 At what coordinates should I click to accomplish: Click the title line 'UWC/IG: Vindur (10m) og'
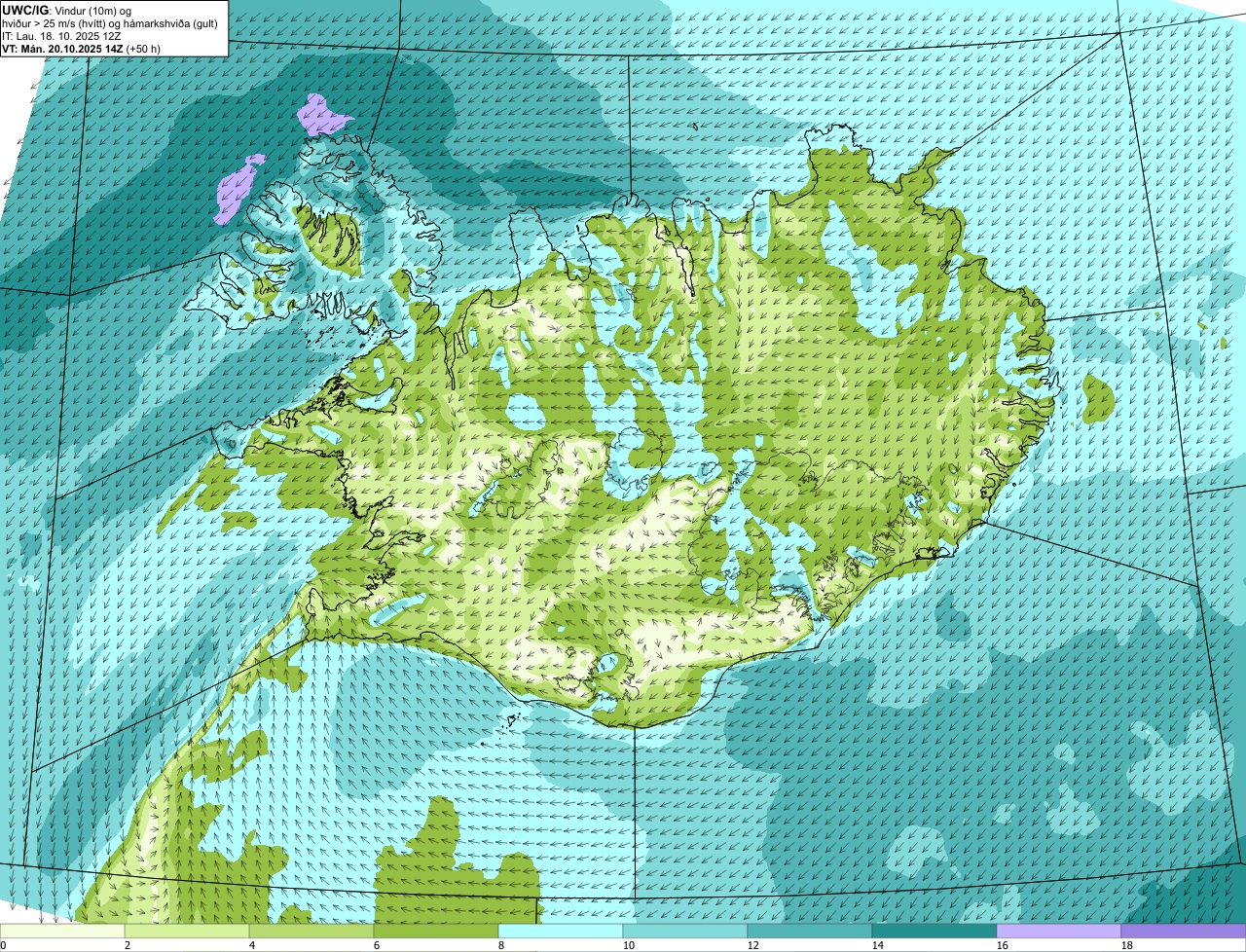pos(67,10)
